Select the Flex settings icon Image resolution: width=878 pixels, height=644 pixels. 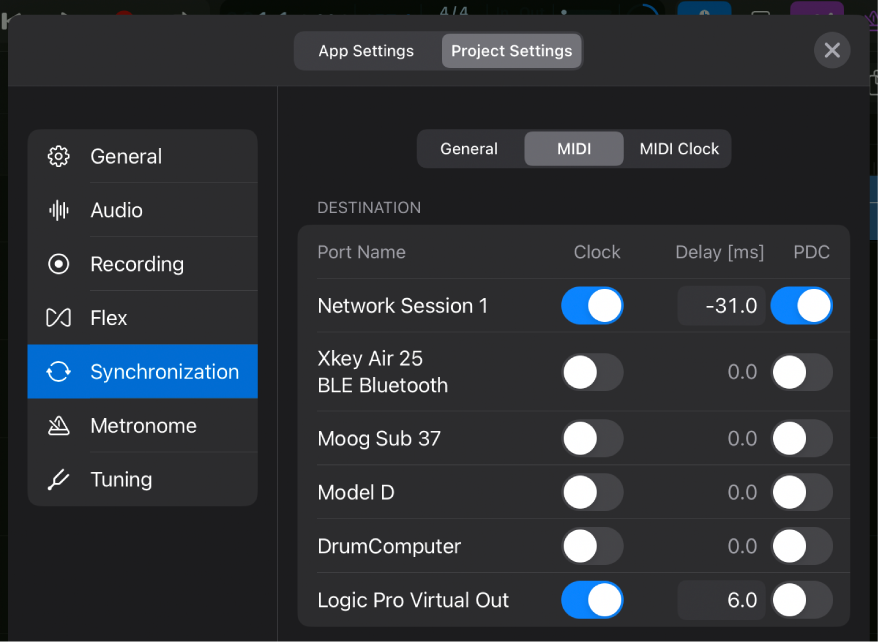point(58,317)
